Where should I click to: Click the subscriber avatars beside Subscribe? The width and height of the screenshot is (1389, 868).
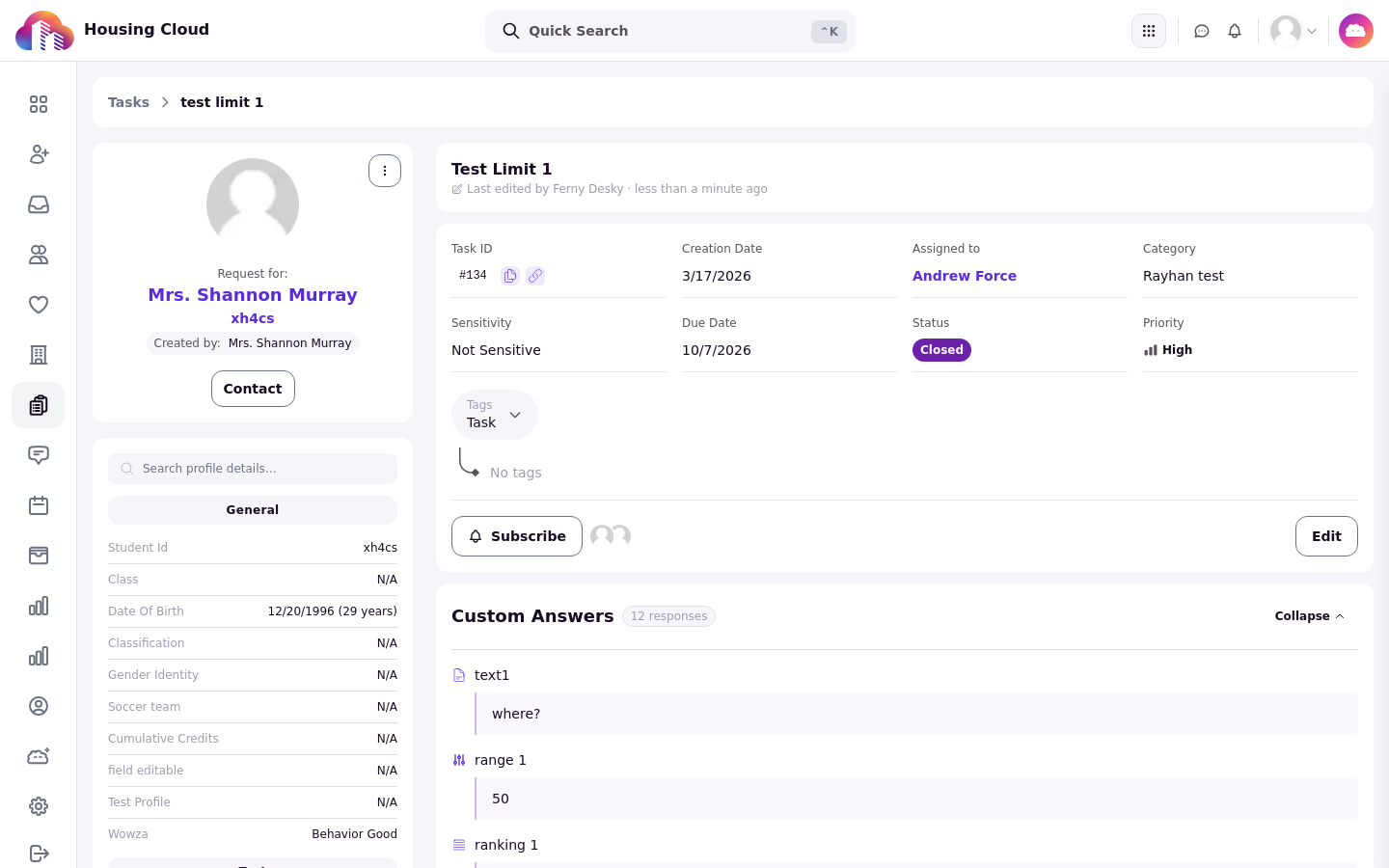click(611, 536)
